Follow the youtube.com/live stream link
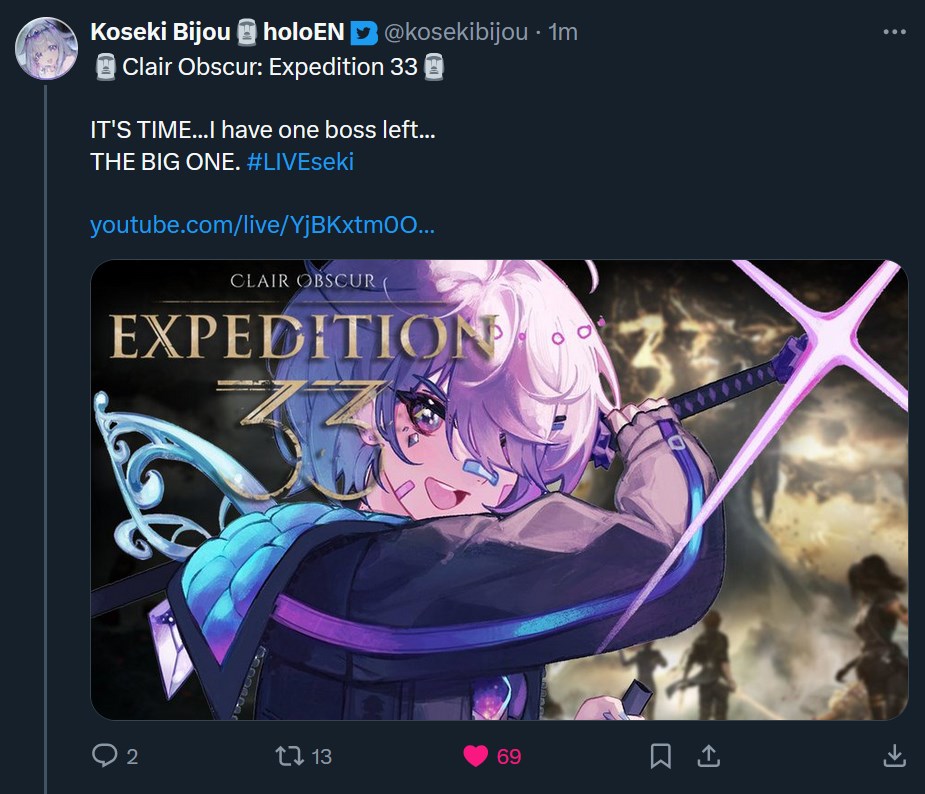Screen dimensions: 925x794 click(263, 225)
